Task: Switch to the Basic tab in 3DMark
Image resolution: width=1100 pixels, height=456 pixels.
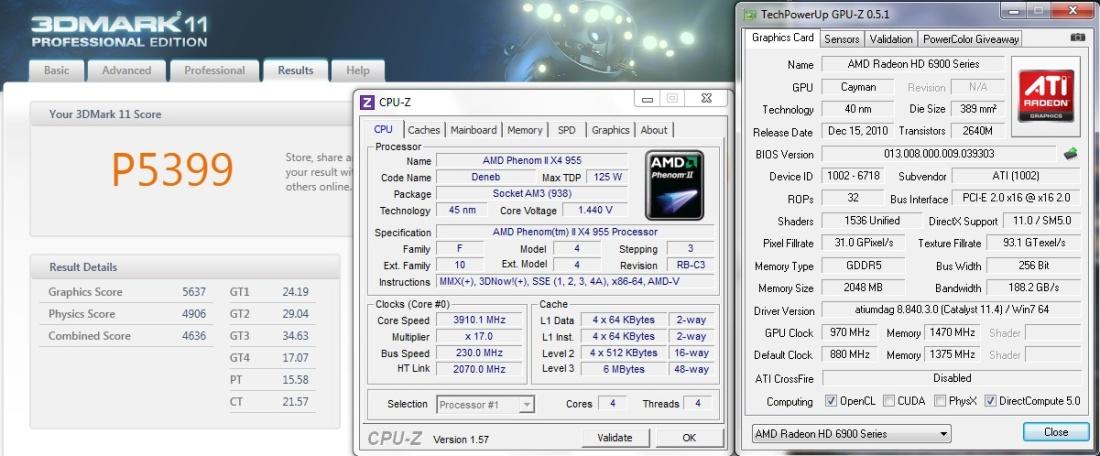Action: pos(57,70)
